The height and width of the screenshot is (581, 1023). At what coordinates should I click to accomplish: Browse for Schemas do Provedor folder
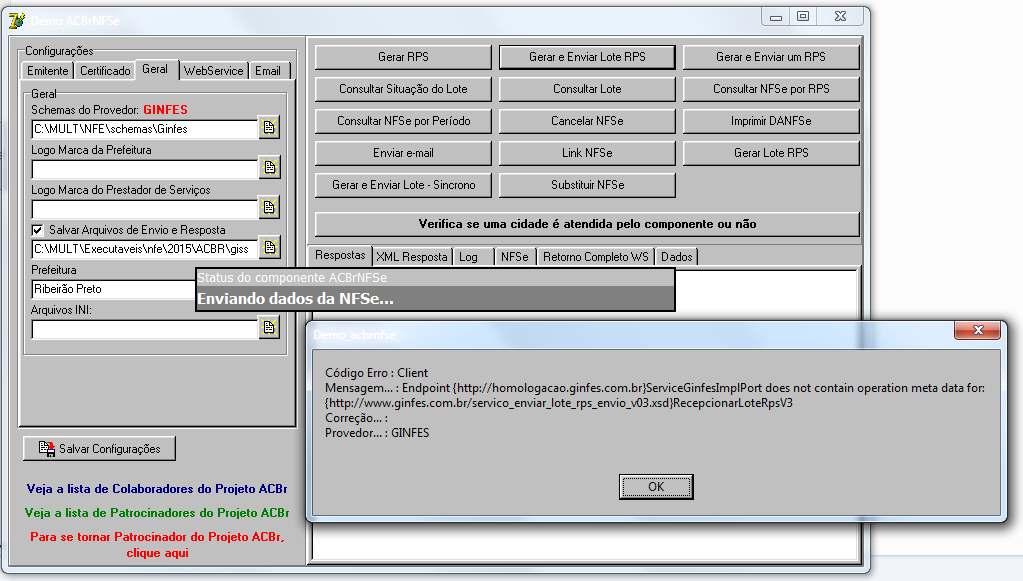pyautogui.click(x=269, y=128)
